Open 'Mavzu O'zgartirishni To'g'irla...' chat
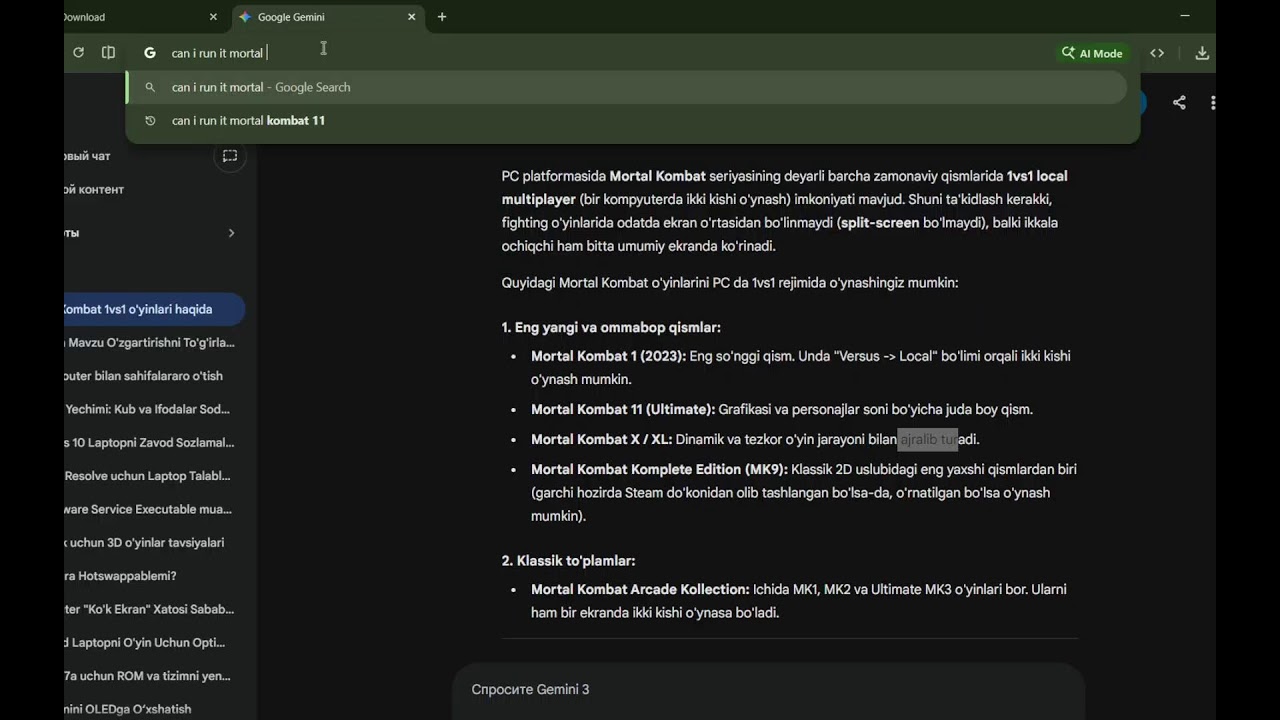 coord(154,343)
